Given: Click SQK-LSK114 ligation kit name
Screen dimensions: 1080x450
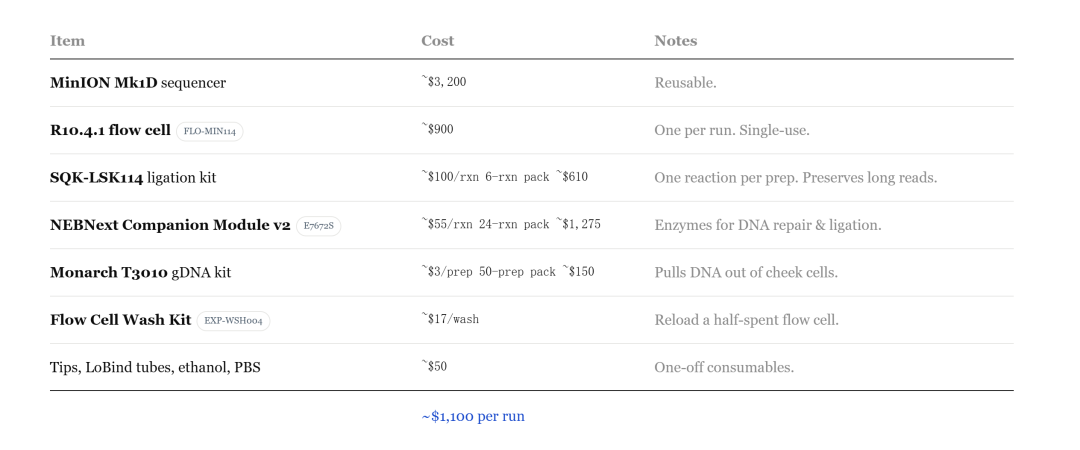Looking at the screenshot, I should pyautogui.click(x=133, y=178).
